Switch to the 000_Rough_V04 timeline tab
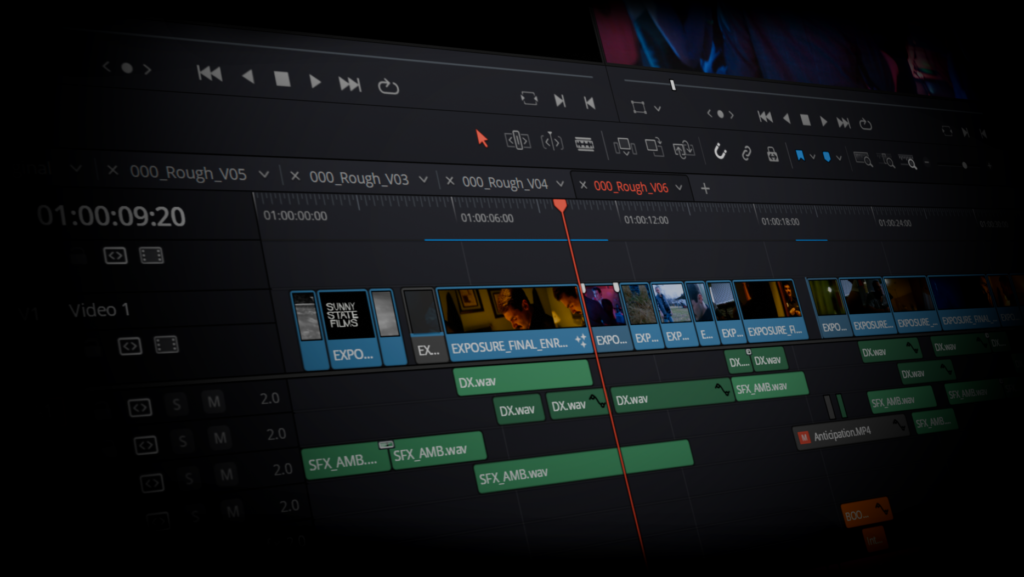 coord(504,183)
